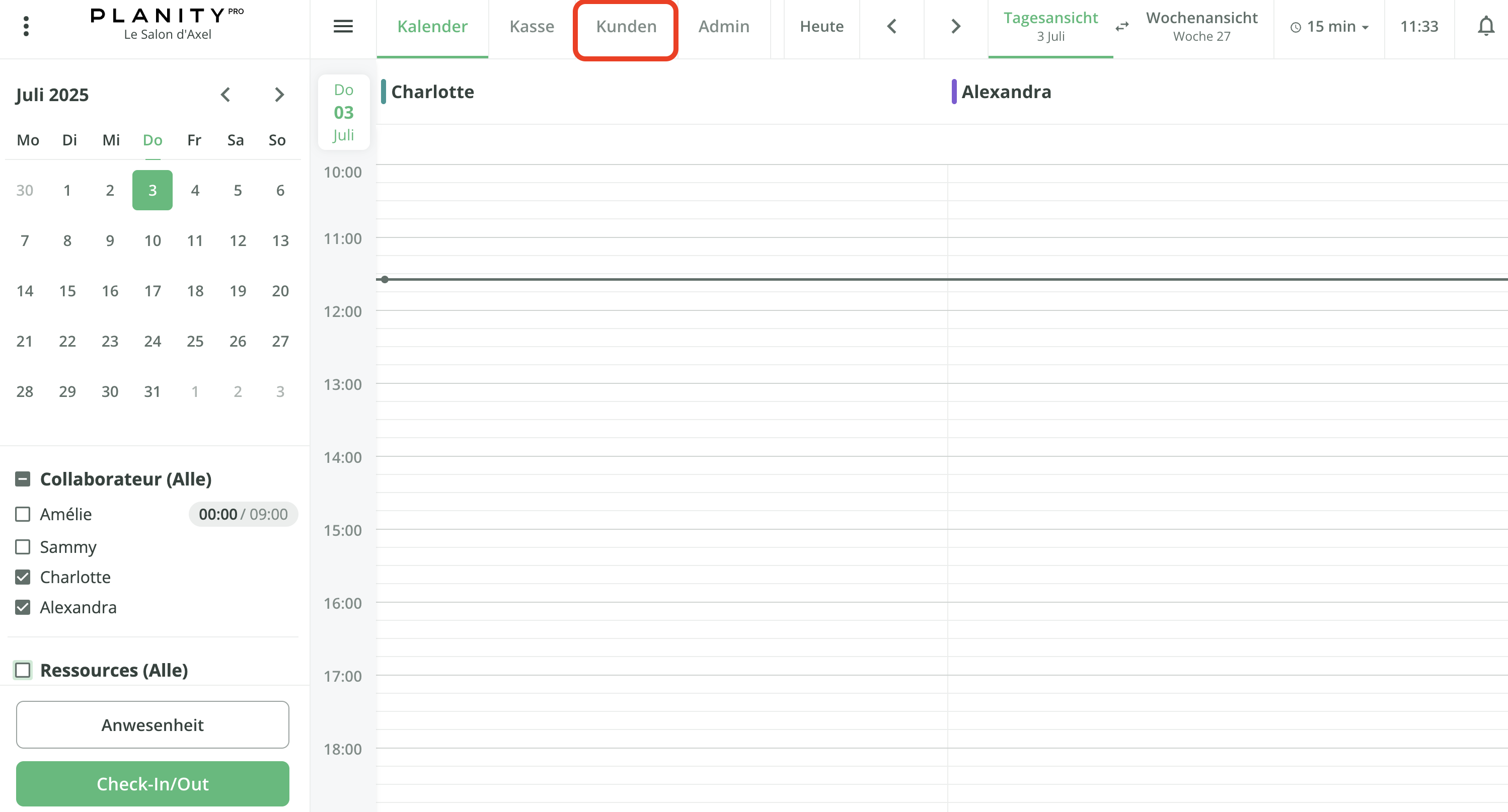The height and width of the screenshot is (812, 1508).
Task: Toggle the Ressources (Alle) checkbox
Action: (23, 670)
